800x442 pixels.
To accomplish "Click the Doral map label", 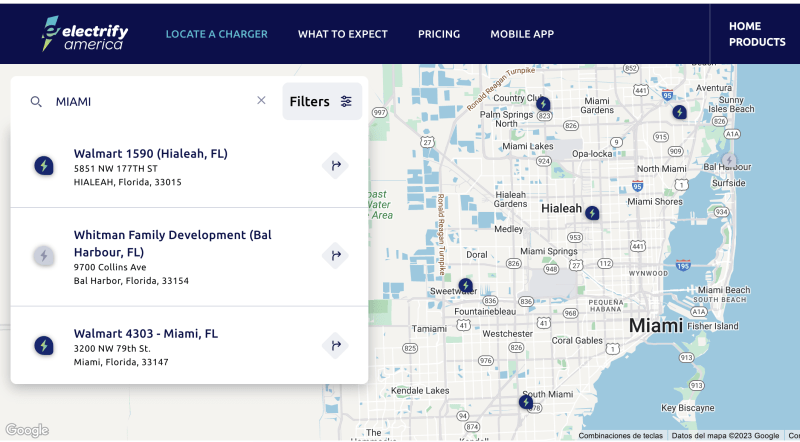I will pyautogui.click(x=477, y=255).
